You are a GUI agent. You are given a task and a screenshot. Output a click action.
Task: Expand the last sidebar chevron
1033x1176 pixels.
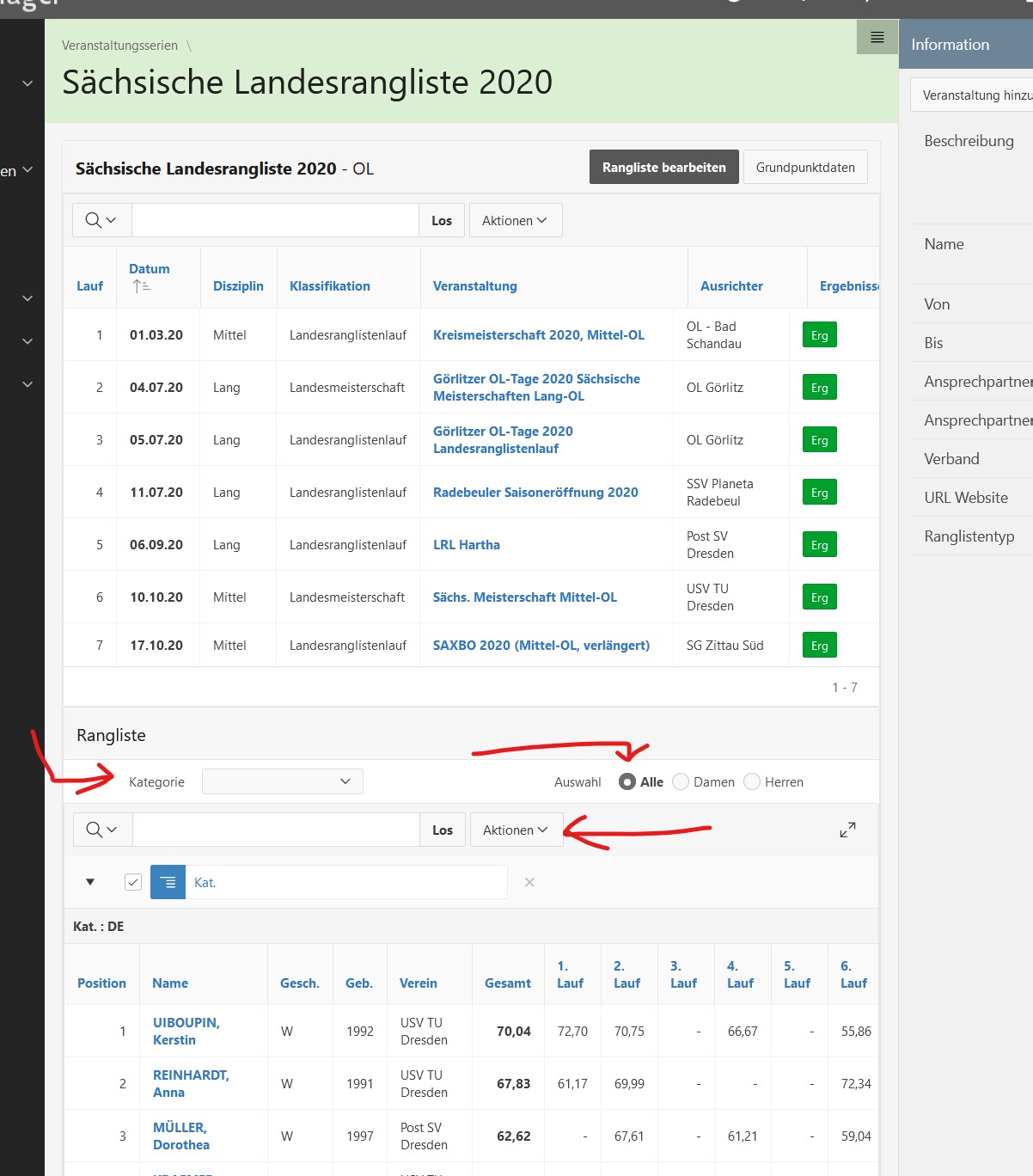point(28,384)
